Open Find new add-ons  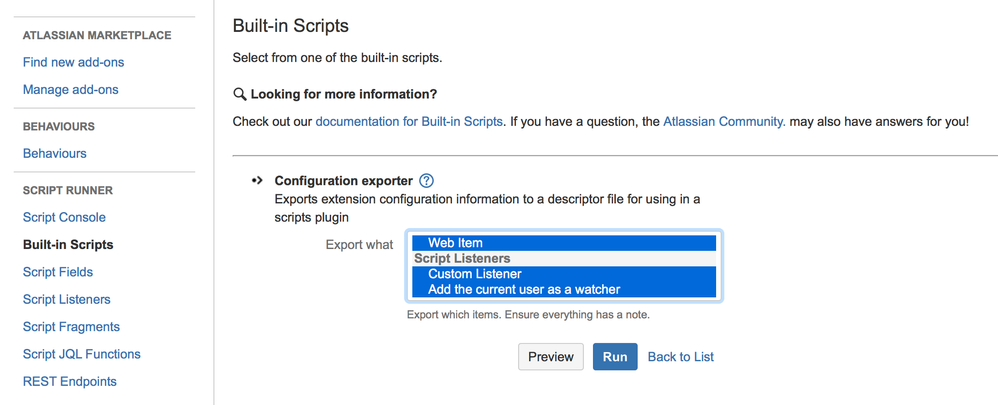point(73,62)
